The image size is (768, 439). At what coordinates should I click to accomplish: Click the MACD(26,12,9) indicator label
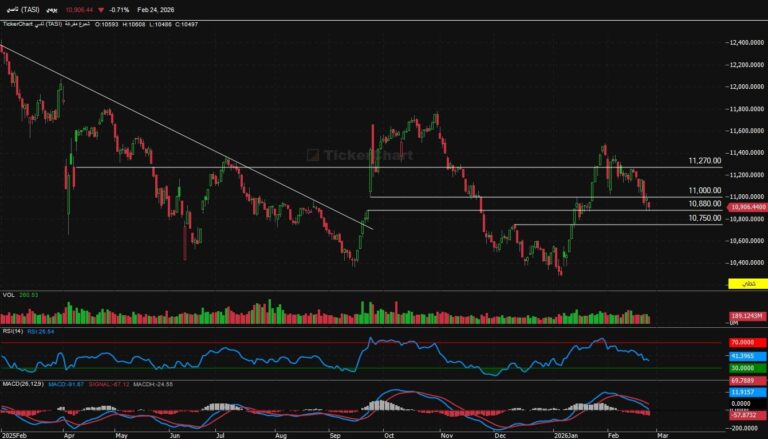tap(20, 381)
